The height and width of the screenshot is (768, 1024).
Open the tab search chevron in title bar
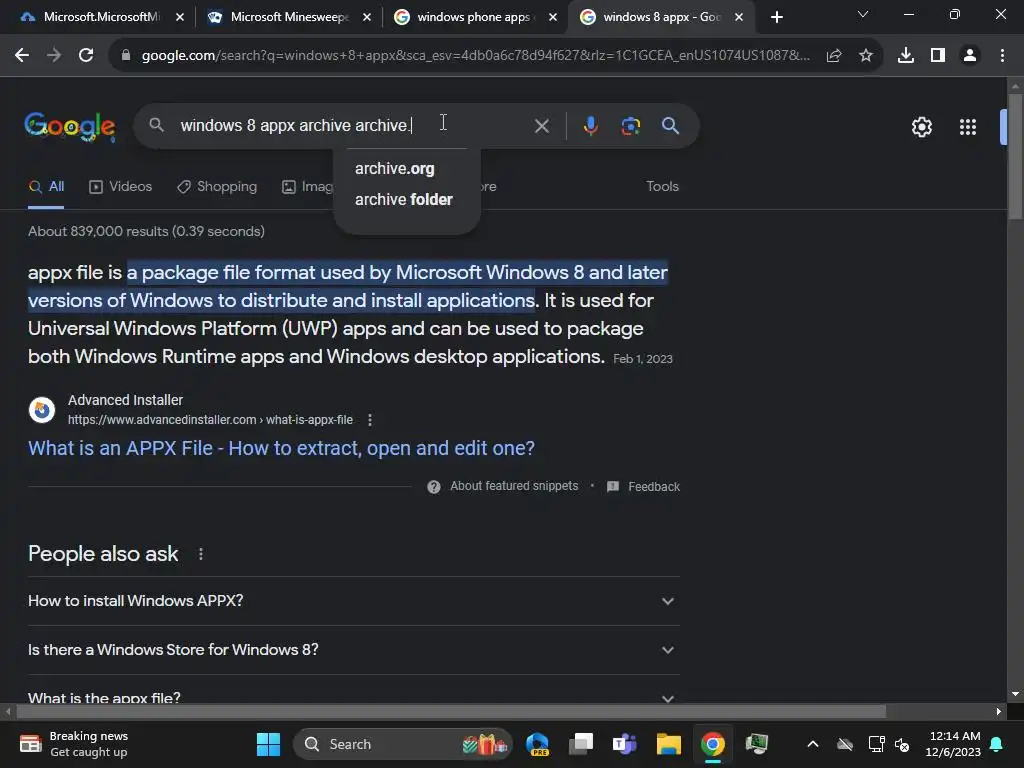click(863, 14)
